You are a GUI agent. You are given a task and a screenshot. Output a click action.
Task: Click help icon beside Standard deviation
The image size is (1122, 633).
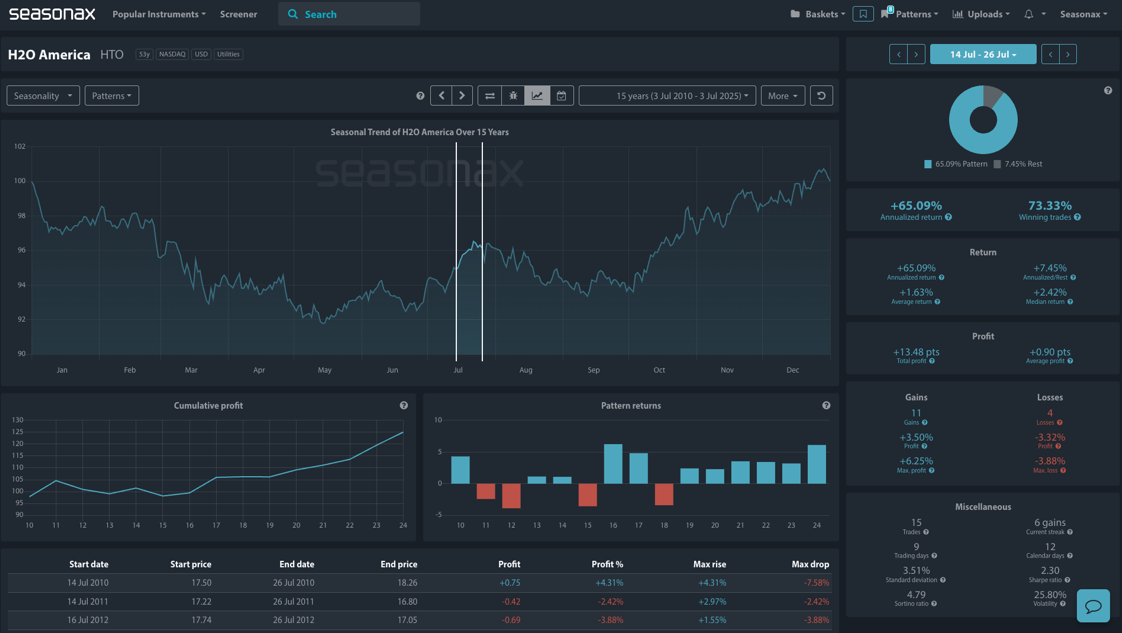(x=942, y=580)
